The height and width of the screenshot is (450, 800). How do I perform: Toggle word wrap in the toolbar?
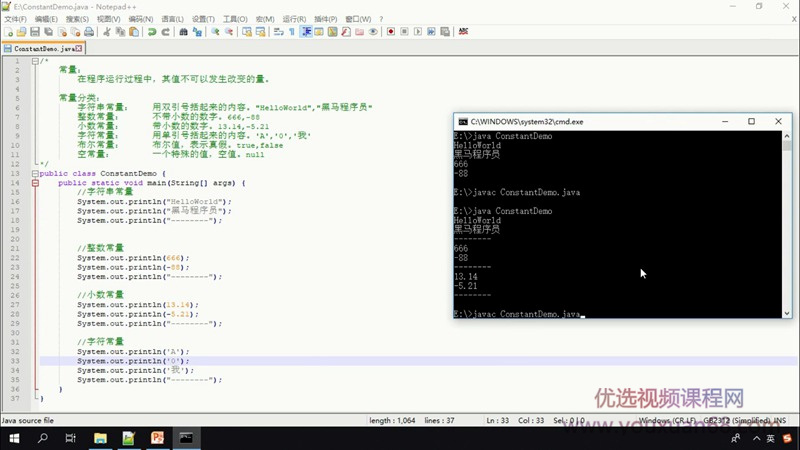278,32
